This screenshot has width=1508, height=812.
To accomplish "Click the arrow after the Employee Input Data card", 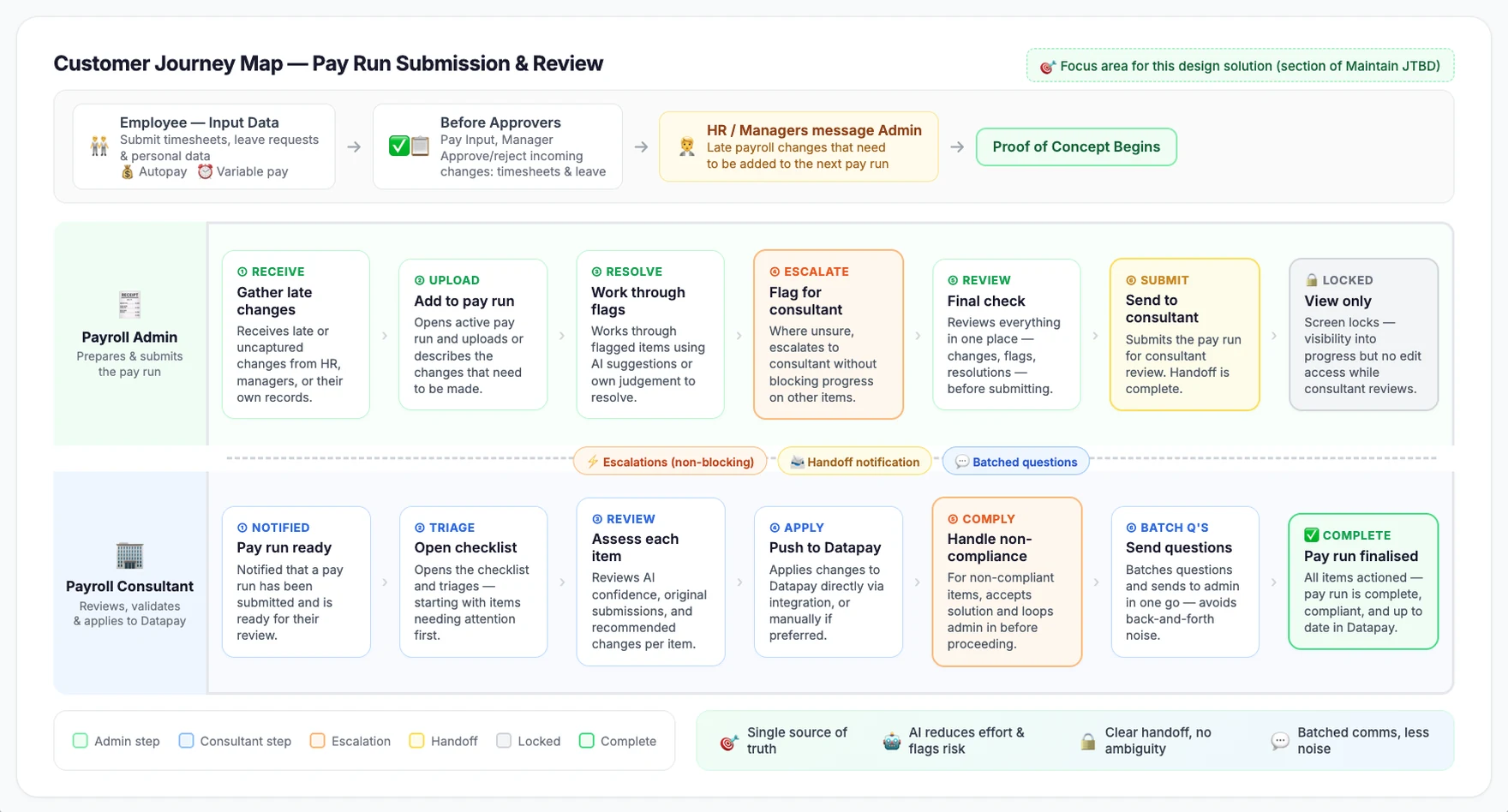I will [354, 147].
